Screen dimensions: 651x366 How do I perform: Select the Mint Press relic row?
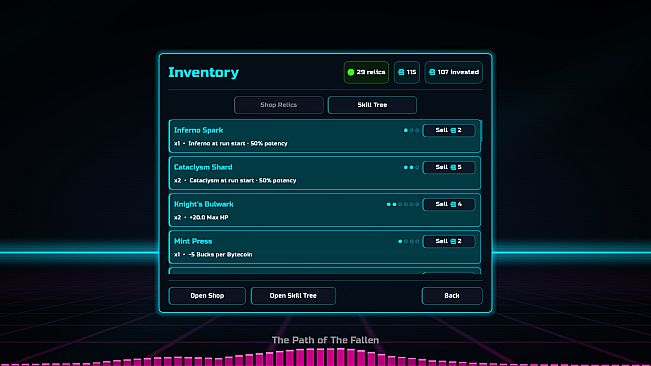click(325, 247)
